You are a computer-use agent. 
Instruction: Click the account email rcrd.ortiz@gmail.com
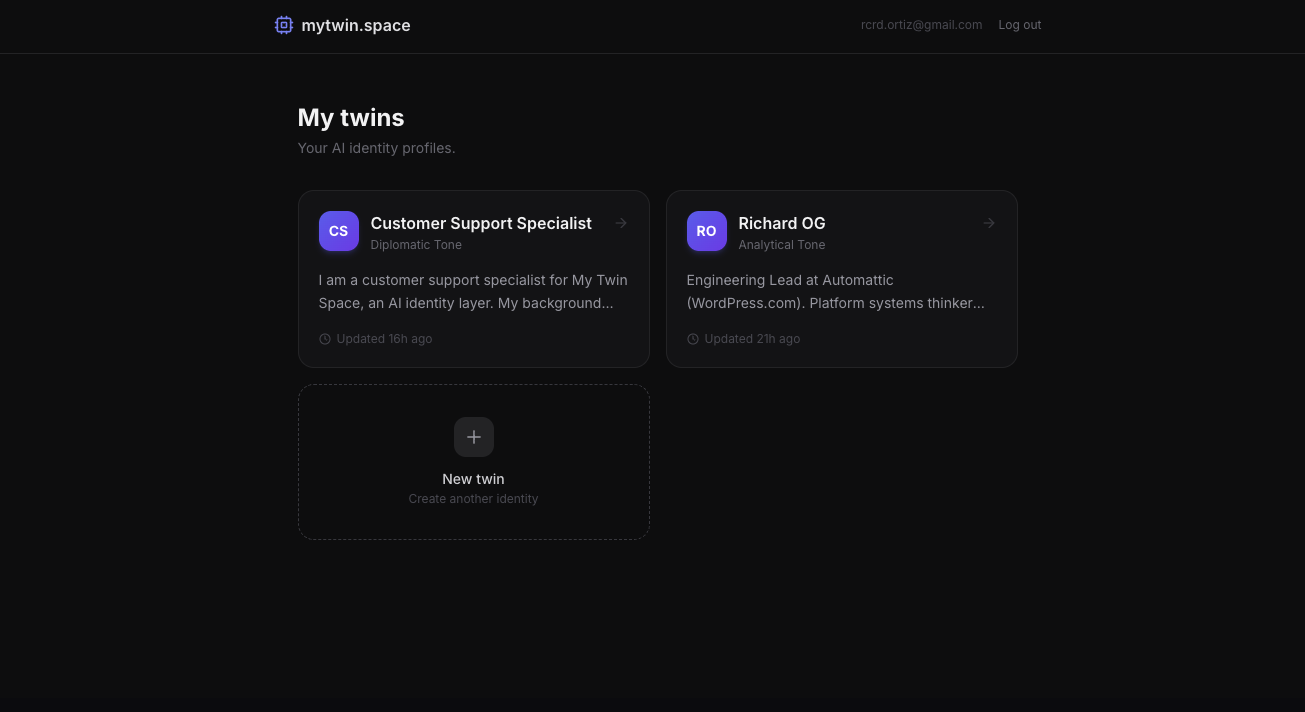[x=921, y=24]
